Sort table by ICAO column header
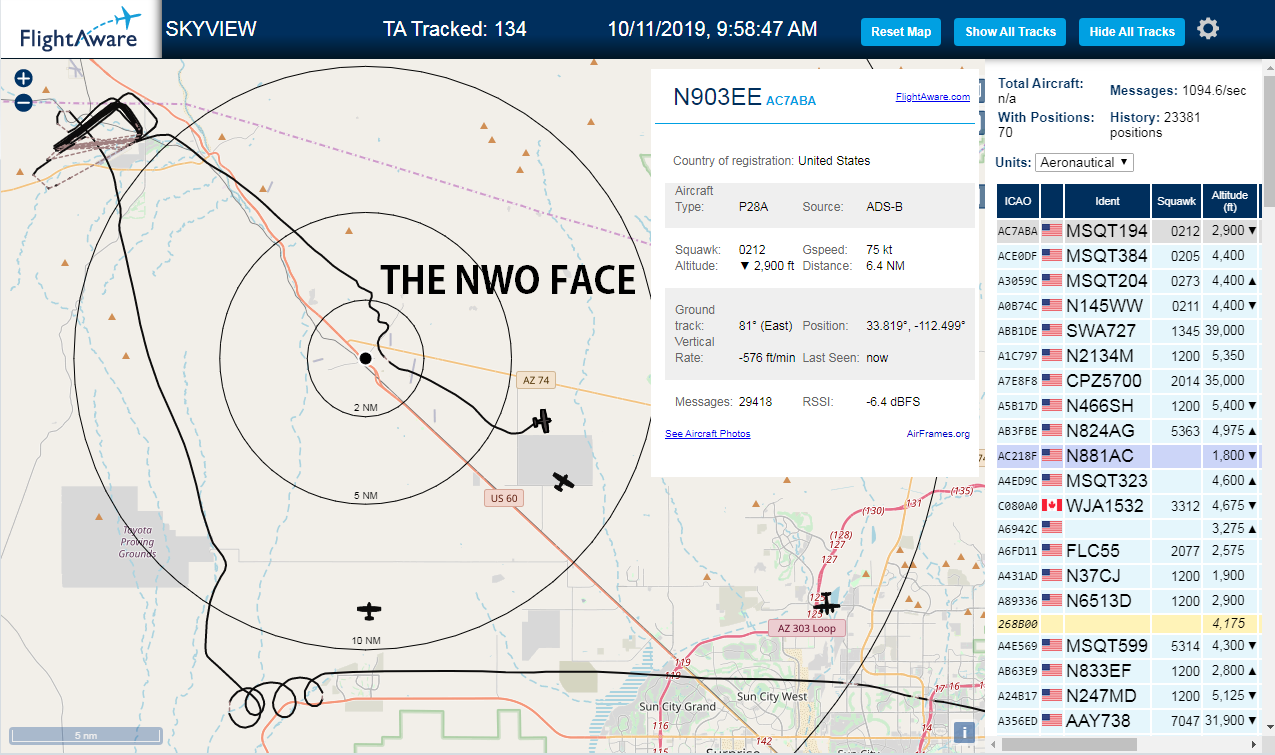 1017,200
